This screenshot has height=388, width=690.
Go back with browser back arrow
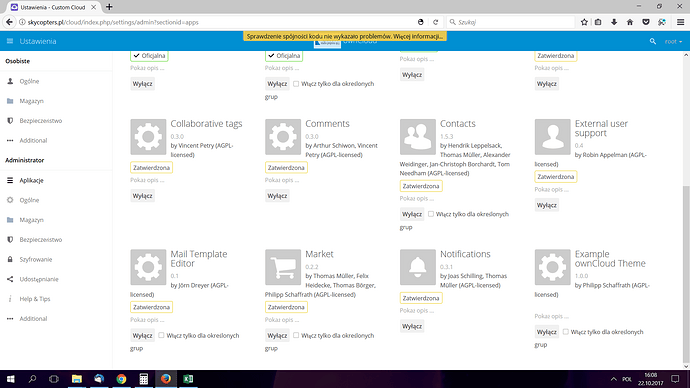tap(9, 22)
